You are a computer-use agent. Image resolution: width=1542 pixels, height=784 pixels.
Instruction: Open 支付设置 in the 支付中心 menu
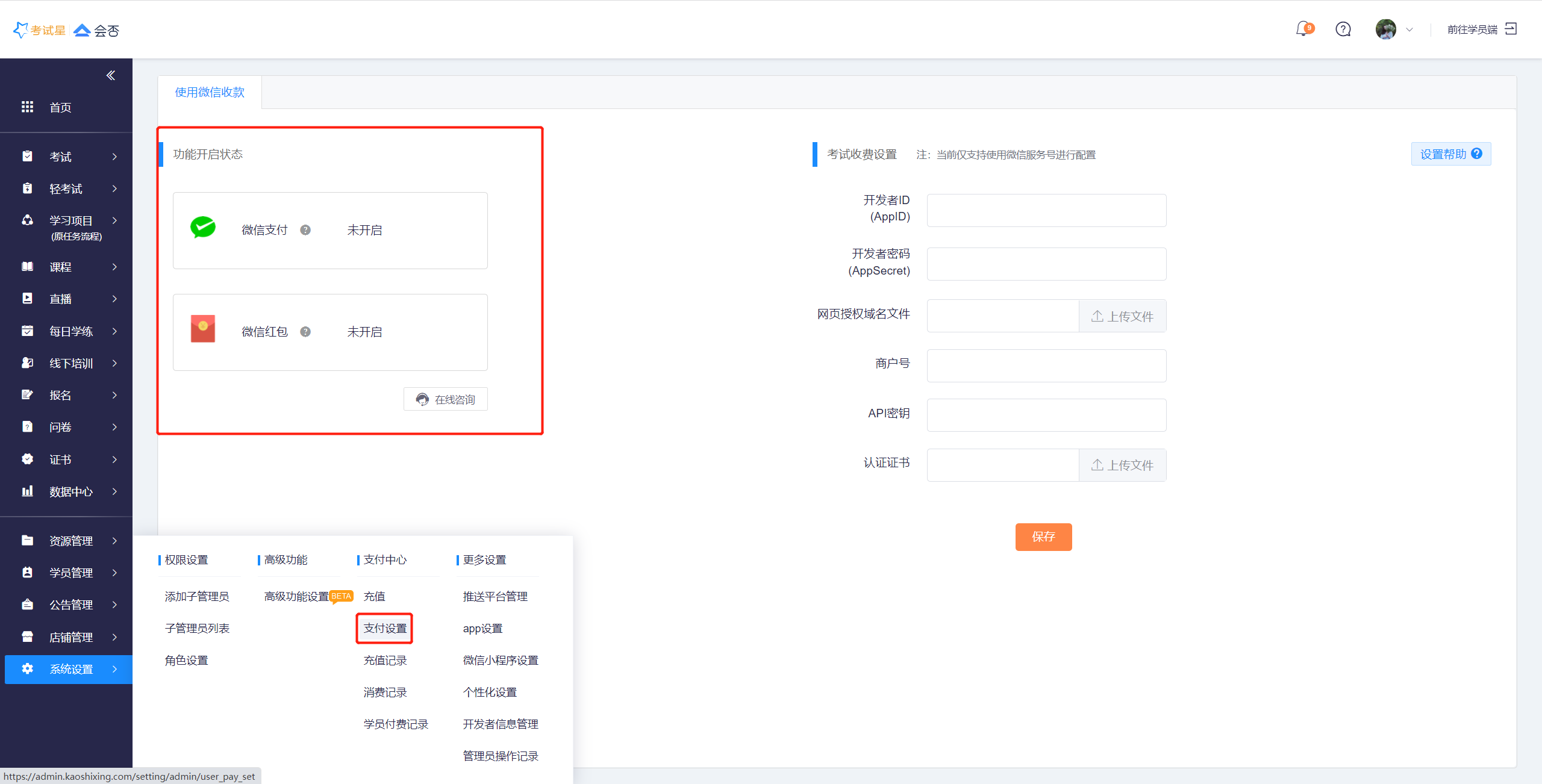[x=385, y=628]
